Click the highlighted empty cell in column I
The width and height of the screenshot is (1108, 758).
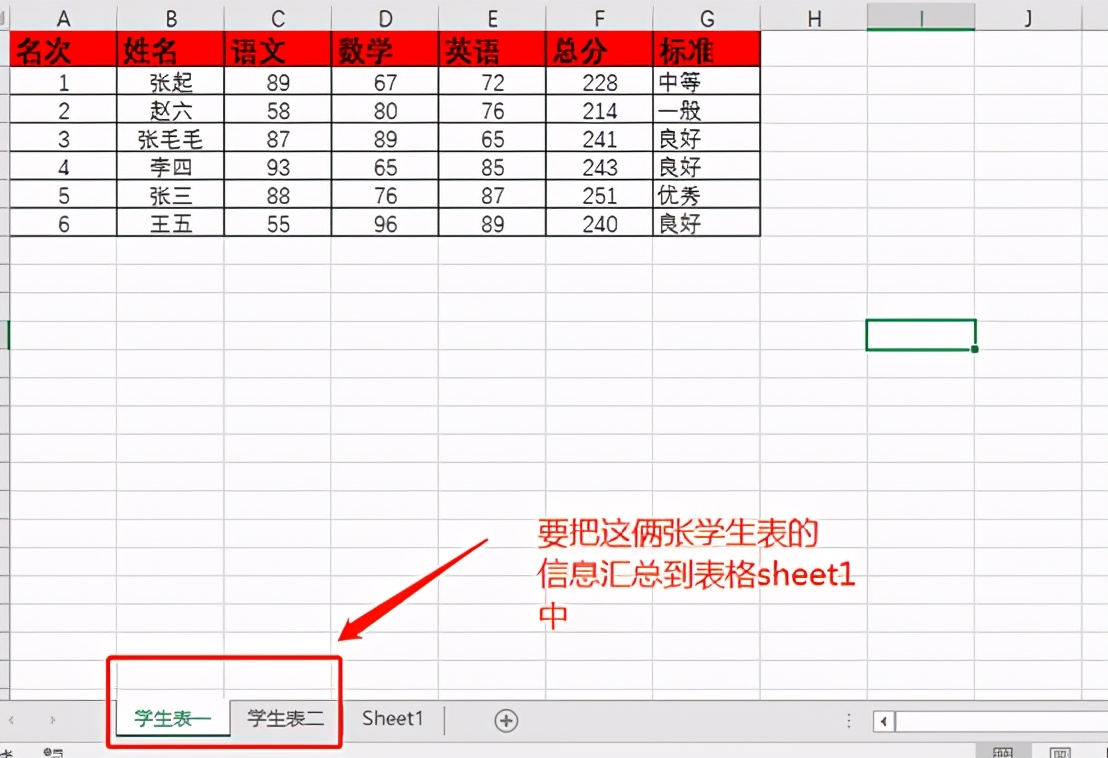tap(921, 335)
